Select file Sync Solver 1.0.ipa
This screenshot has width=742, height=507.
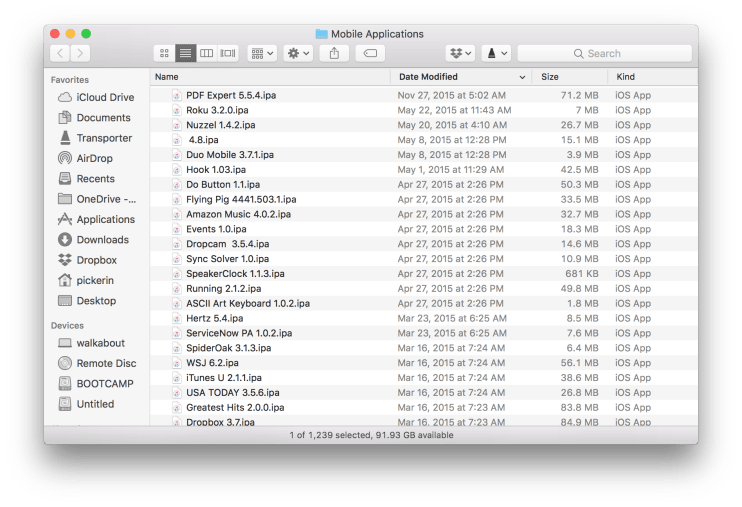pyautogui.click(x=424, y=258)
